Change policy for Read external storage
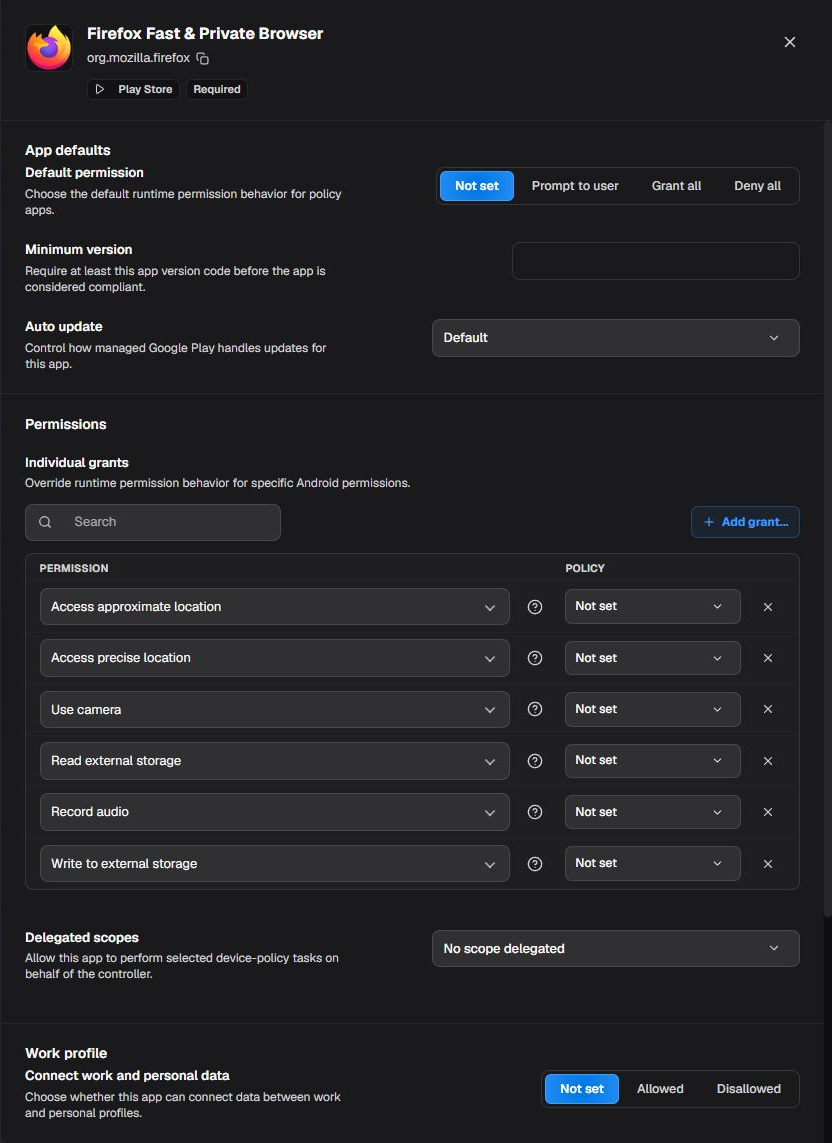The height and width of the screenshot is (1143, 832). (x=653, y=760)
